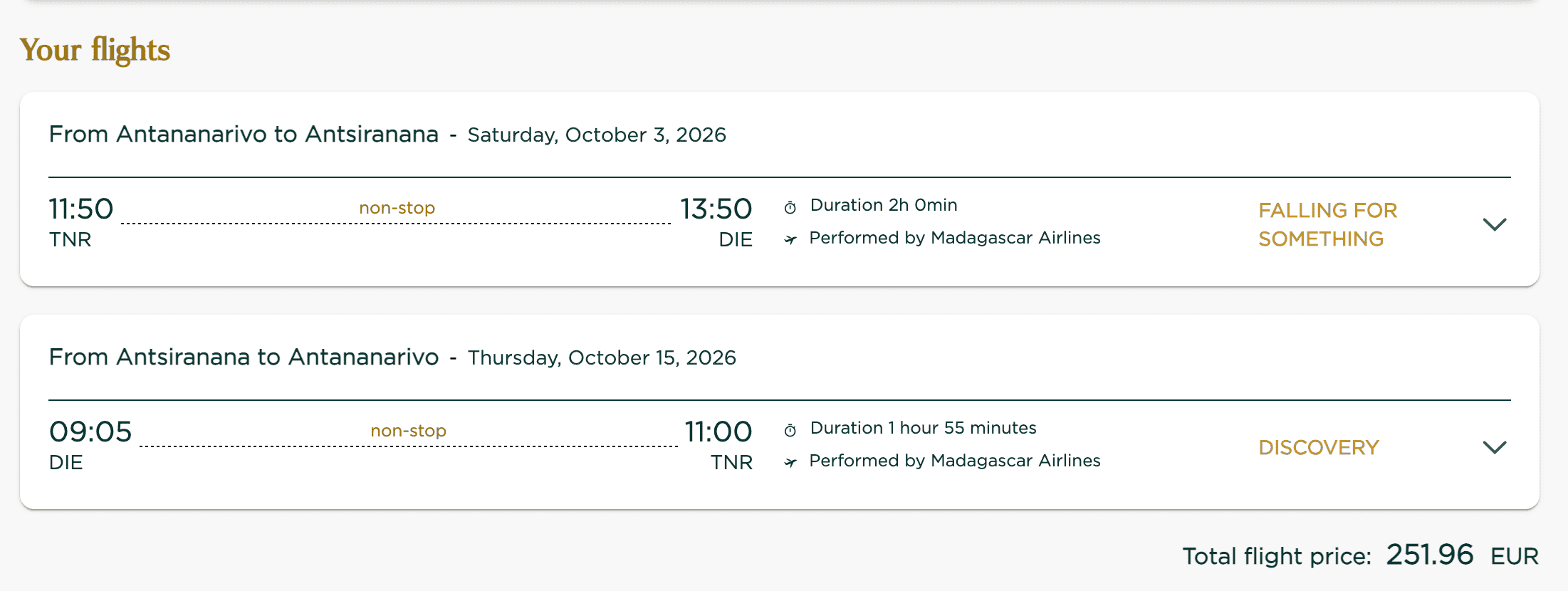Select the FALLING FOR SOMETHING fare label
The width and height of the screenshot is (1568, 591).
1327,224
